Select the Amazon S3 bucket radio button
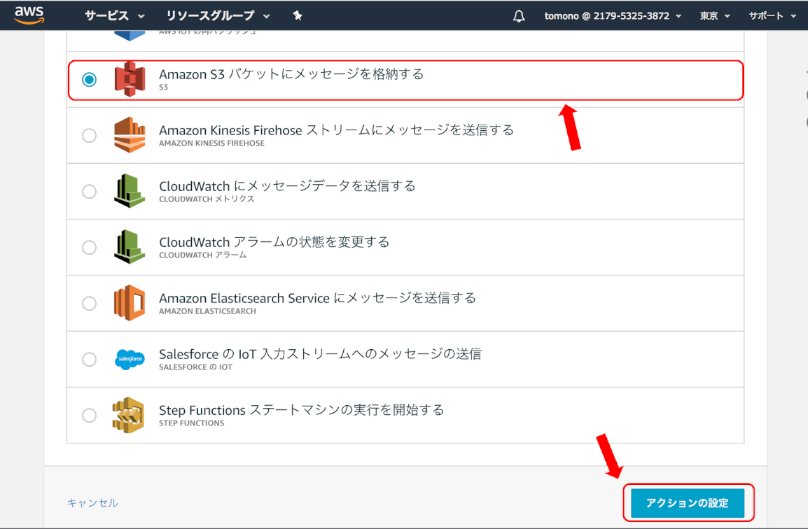The image size is (808, 529). pyautogui.click(x=89, y=79)
